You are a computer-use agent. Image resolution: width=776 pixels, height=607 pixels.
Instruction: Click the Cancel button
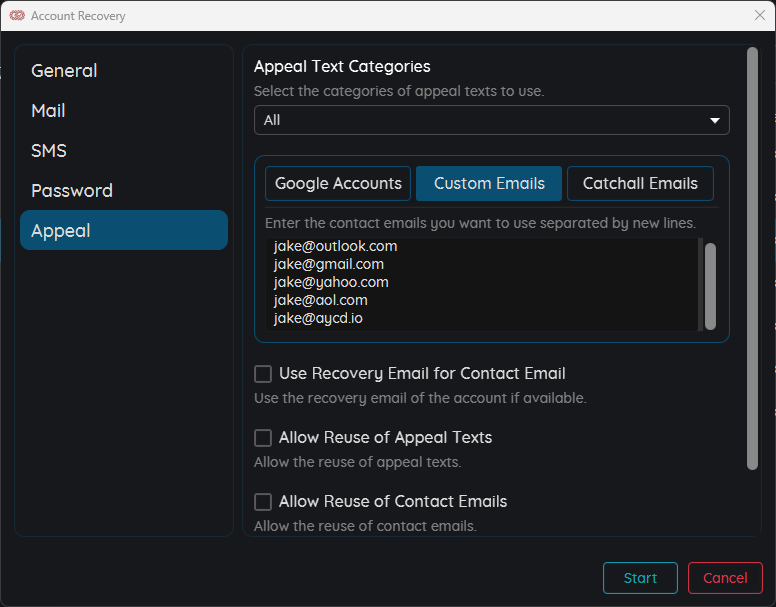click(x=725, y=578)
